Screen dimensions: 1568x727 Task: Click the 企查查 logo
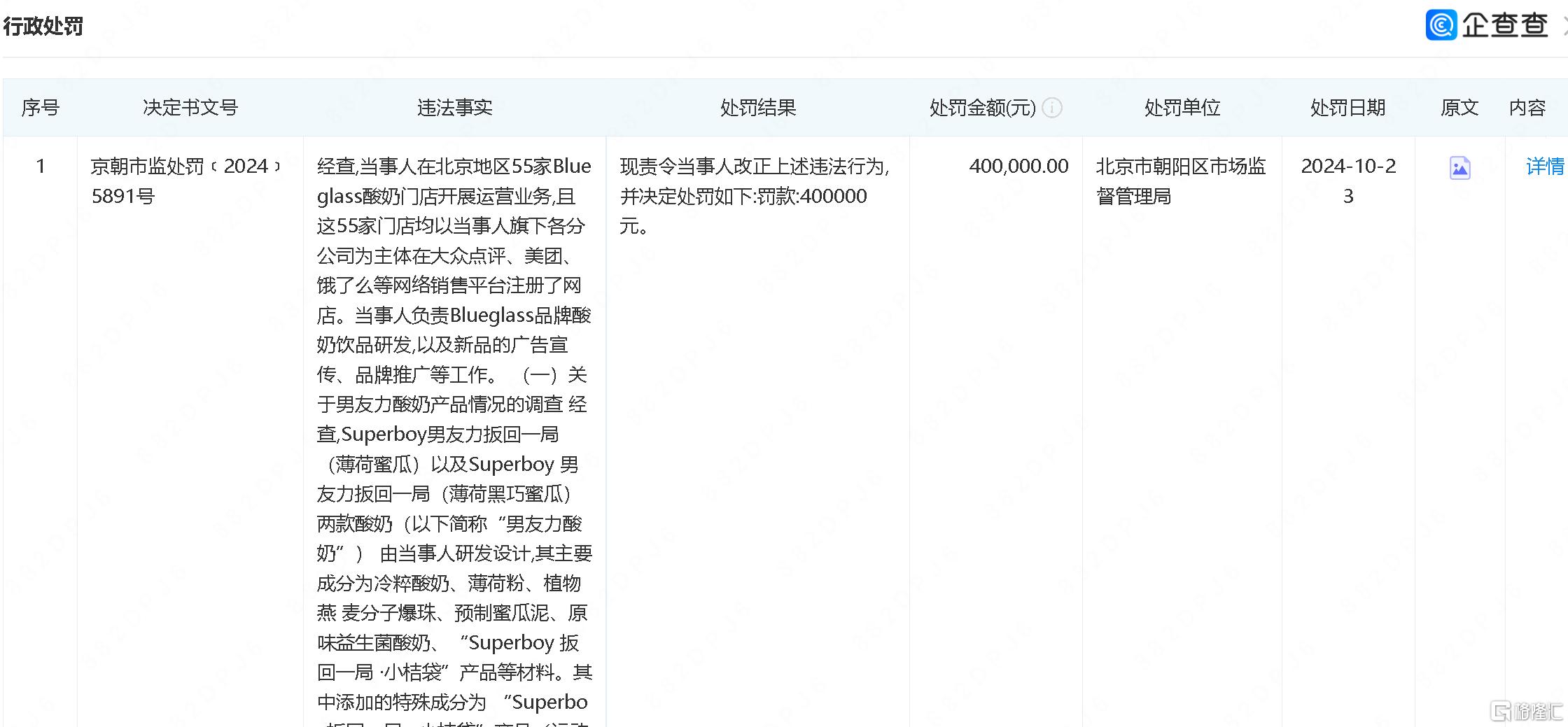(x=1486, y=25)
